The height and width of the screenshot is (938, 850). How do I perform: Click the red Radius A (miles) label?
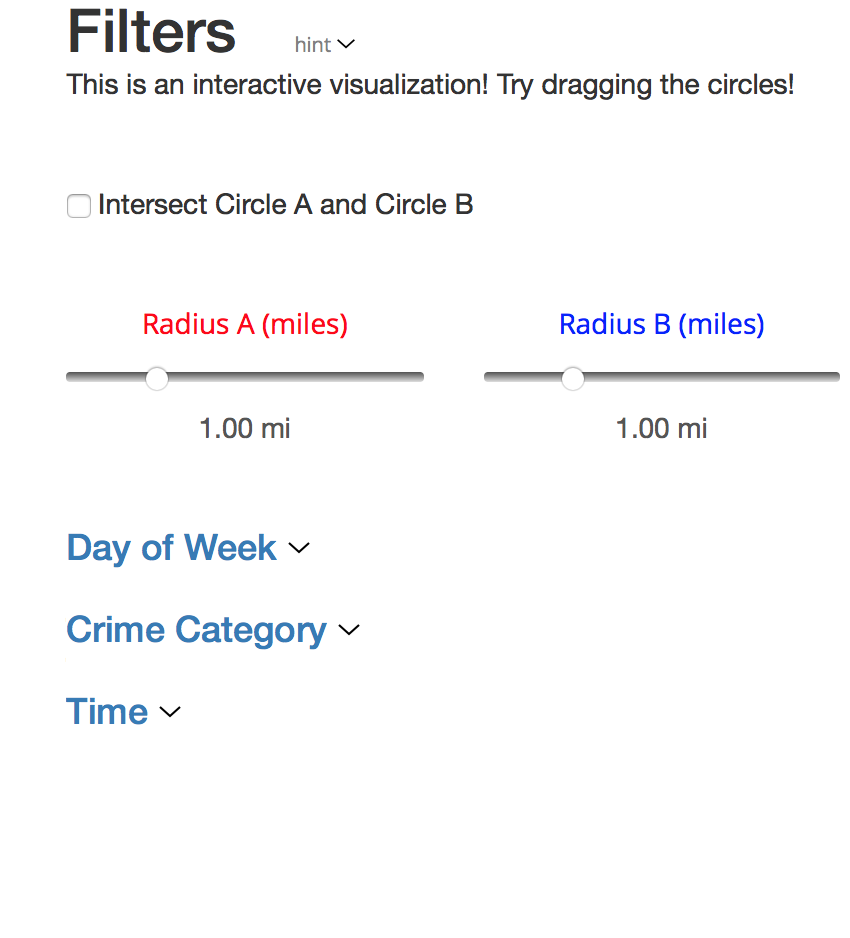(x=245, y=325)
